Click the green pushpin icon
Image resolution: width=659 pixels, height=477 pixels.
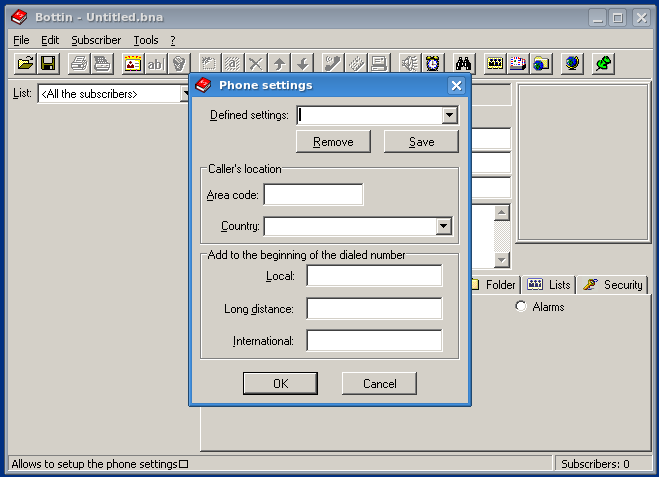(x=604, y=64)
